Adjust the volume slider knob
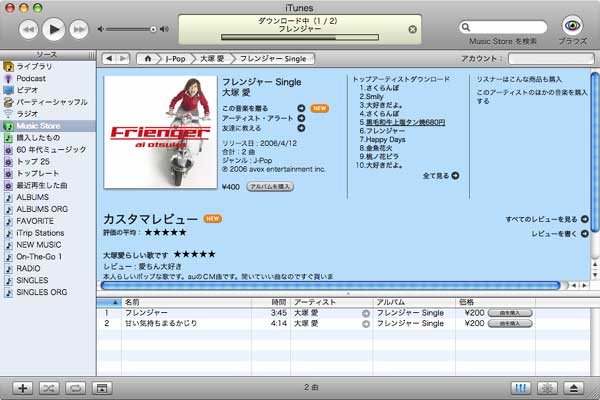600x400 pixels. pos(153,29)
